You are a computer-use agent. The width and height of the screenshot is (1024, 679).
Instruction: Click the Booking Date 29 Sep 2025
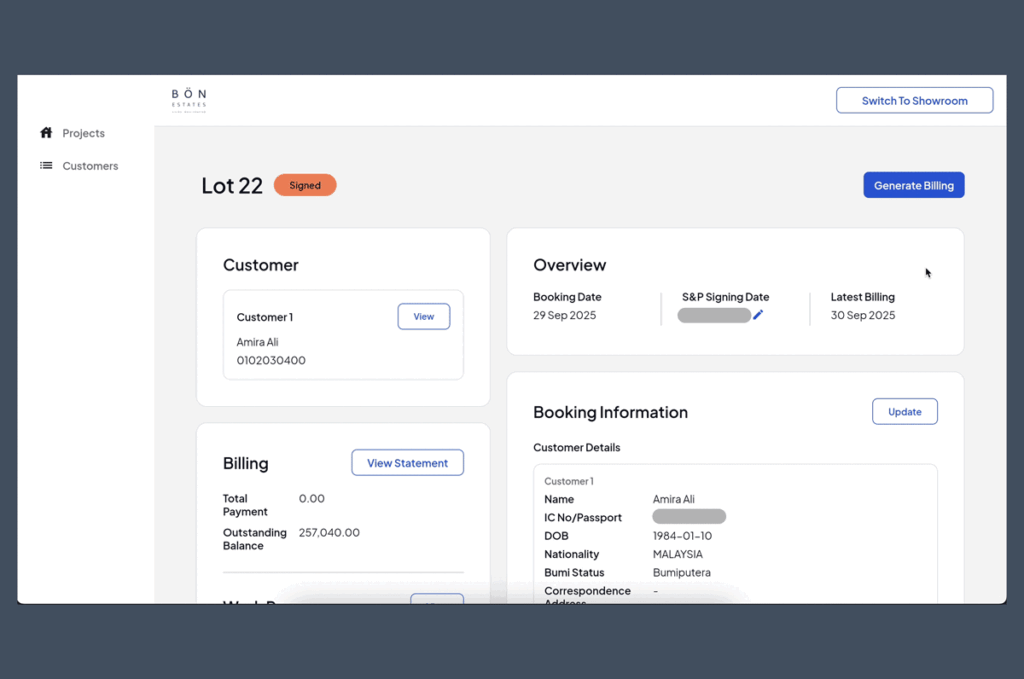point(565,315)
